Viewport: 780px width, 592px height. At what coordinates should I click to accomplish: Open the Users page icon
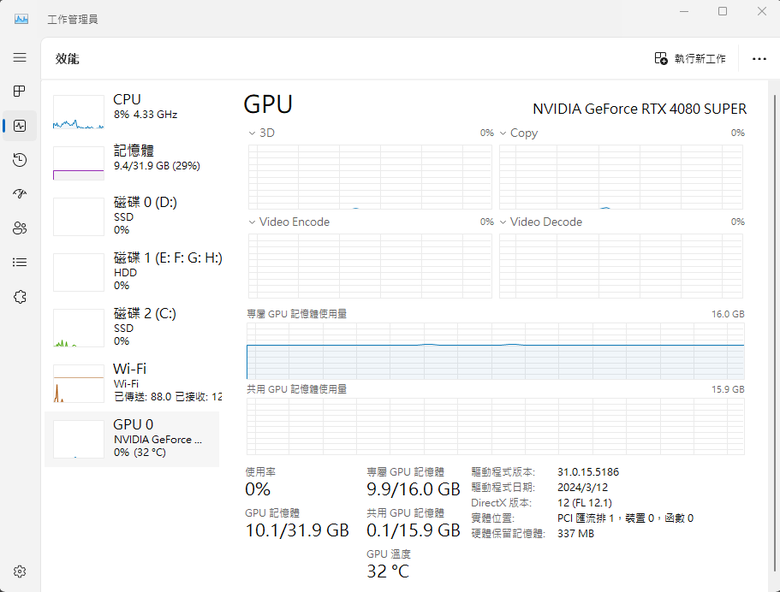pyautogui.click(x=19, y=228)
